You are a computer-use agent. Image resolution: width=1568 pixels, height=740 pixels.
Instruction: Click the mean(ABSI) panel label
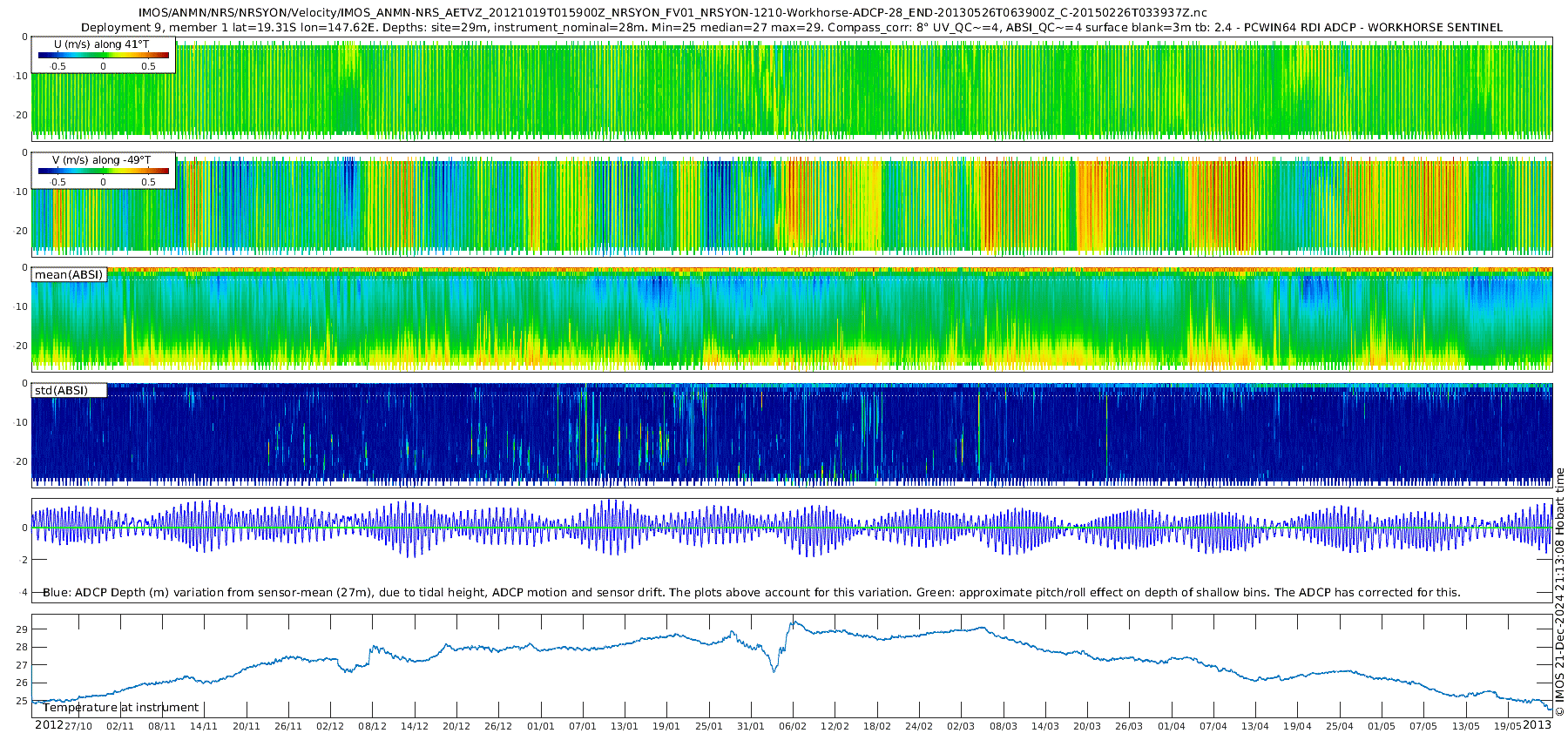pyautogui.click(x=69, y=275)
